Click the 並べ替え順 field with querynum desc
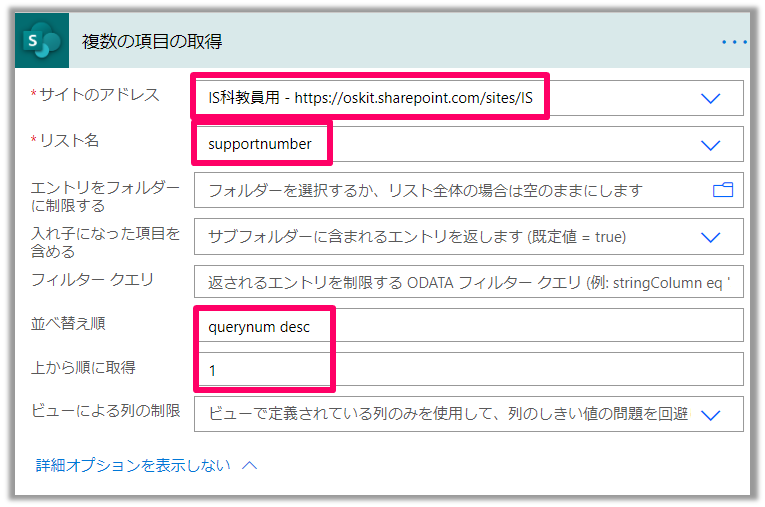This screenshot has width=765, height=507. coord(468,325)
